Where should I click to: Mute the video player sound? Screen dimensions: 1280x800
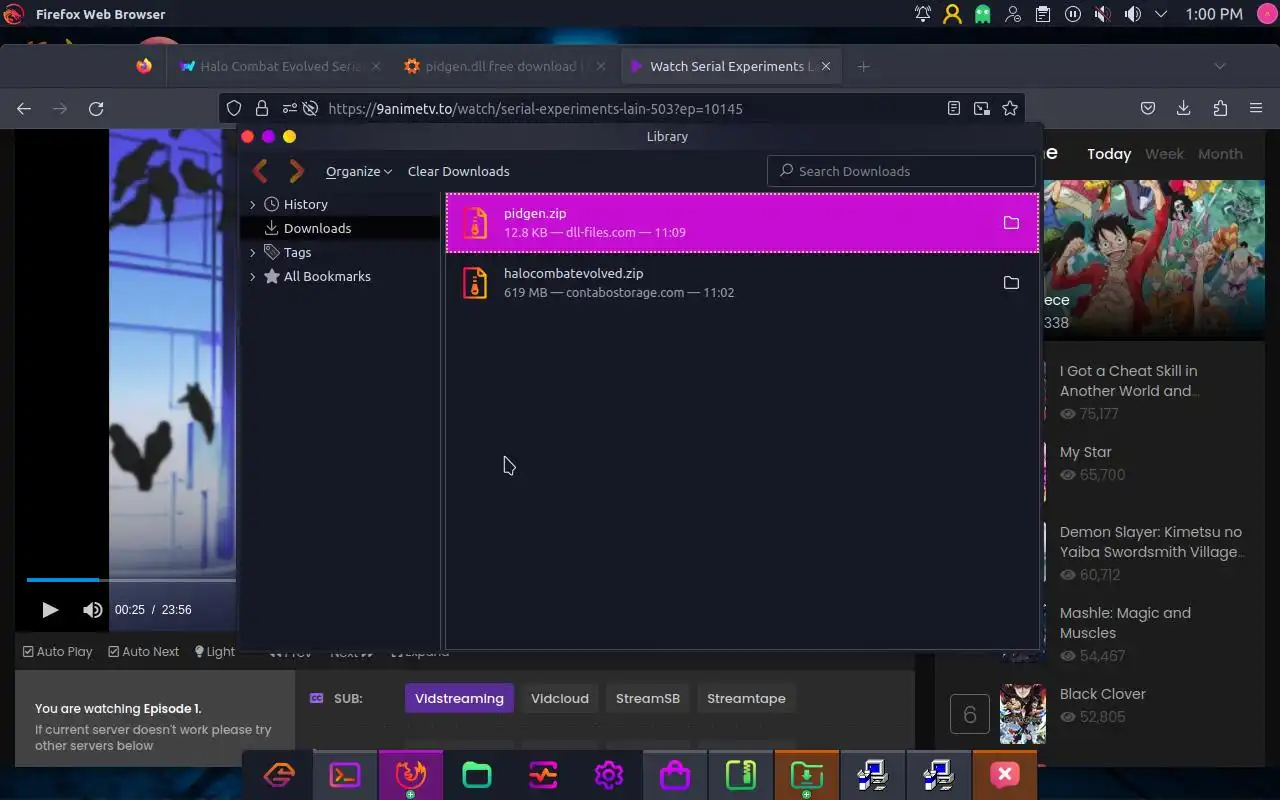[92, 610]
